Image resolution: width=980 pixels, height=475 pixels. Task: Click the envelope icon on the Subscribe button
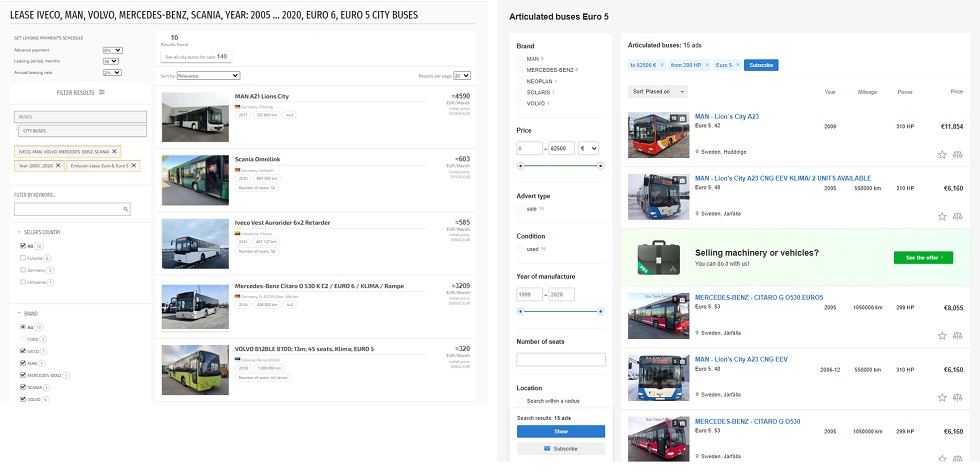[x=547, y=449]
